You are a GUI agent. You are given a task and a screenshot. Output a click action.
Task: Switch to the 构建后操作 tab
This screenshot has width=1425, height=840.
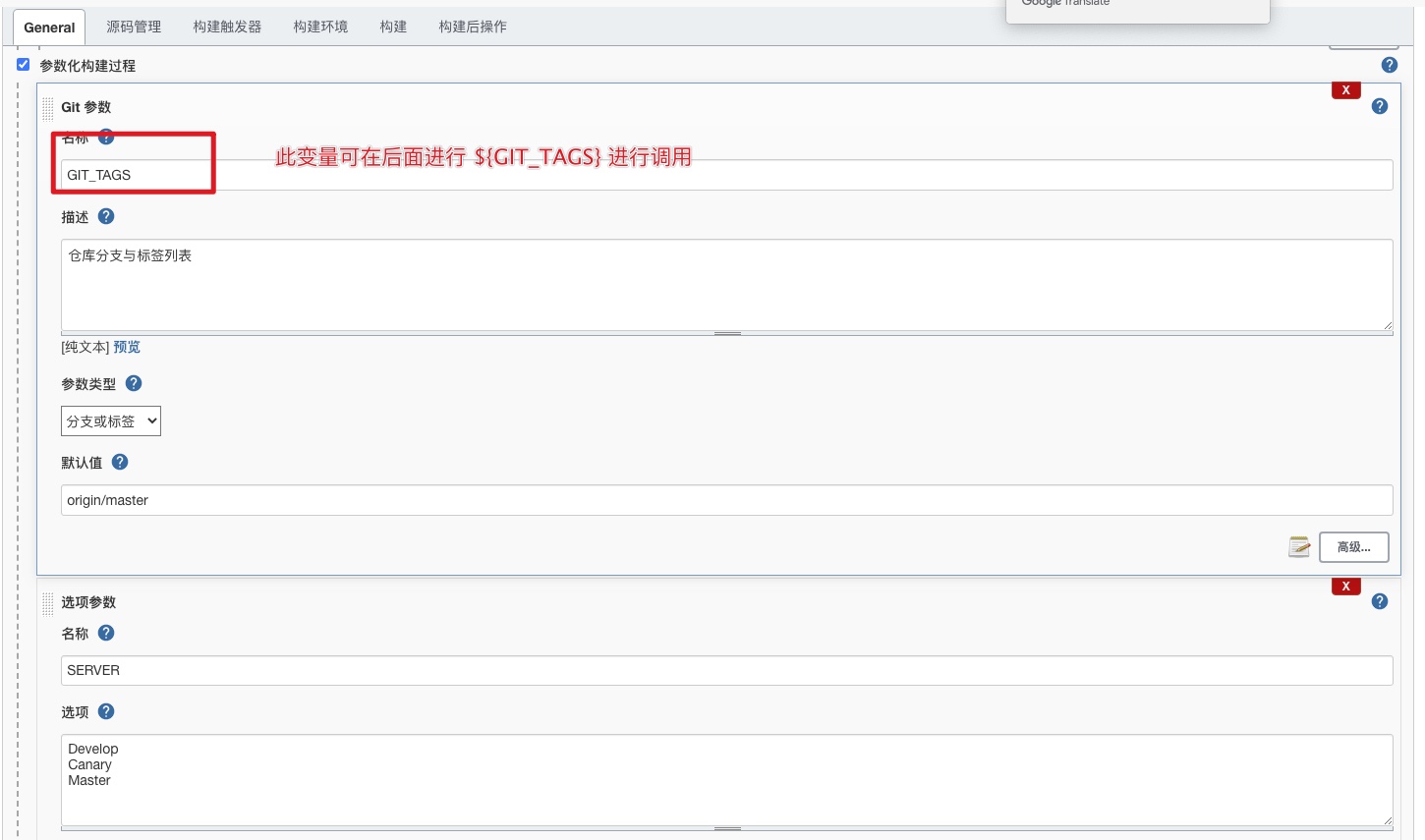[473, 27]
